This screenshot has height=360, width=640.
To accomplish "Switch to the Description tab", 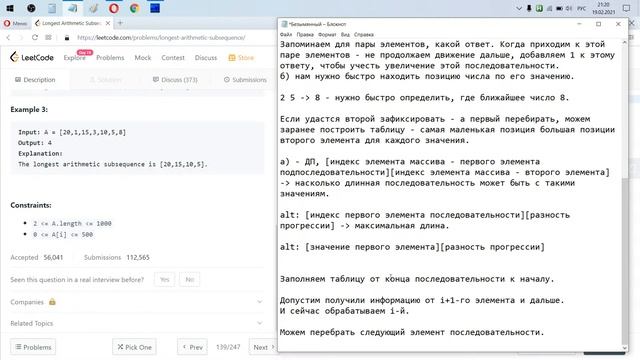I will tap(35, 80).
